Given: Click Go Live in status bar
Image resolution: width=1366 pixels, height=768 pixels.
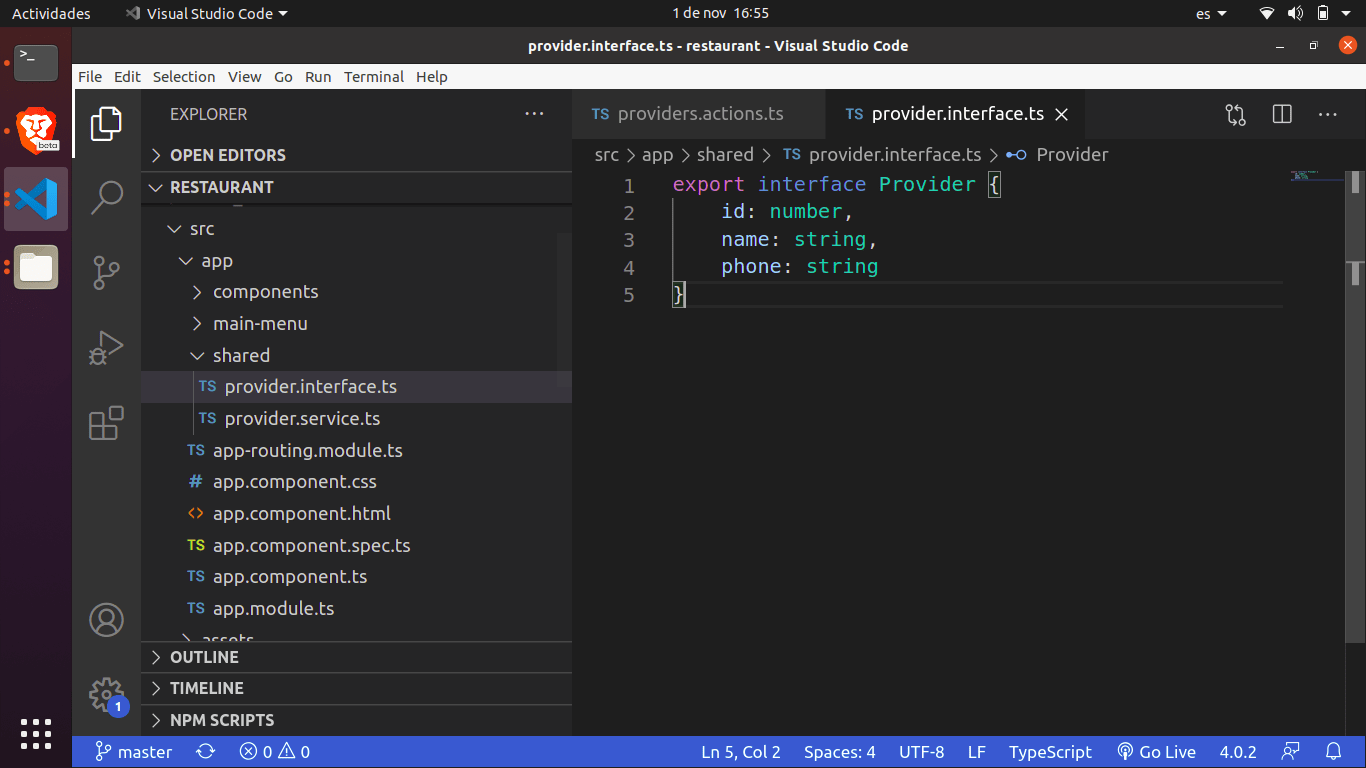Looking at the screenshot, I should point(1156,752).
